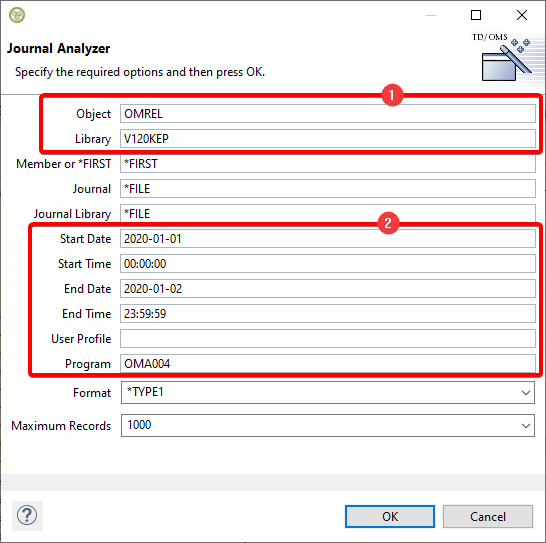Expand the Maximum Records dropdown arrow
This screenshot has height=543, width=546.
526,425
